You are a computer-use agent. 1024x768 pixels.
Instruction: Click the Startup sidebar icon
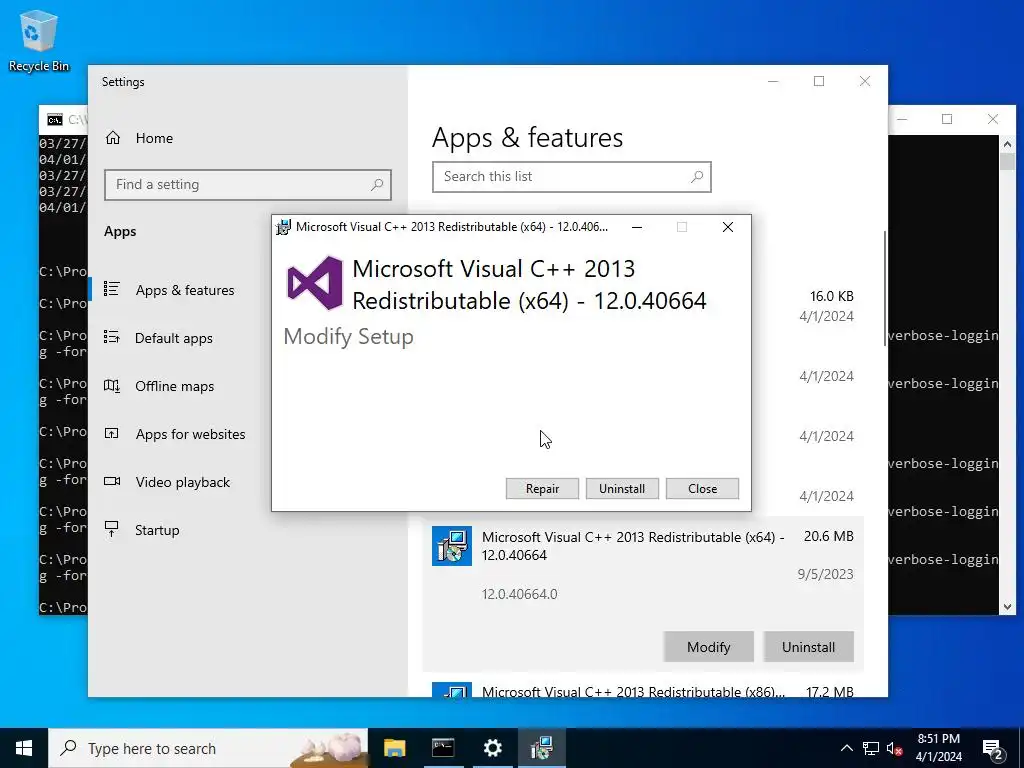pyautogui.click(x=112, y=529)
